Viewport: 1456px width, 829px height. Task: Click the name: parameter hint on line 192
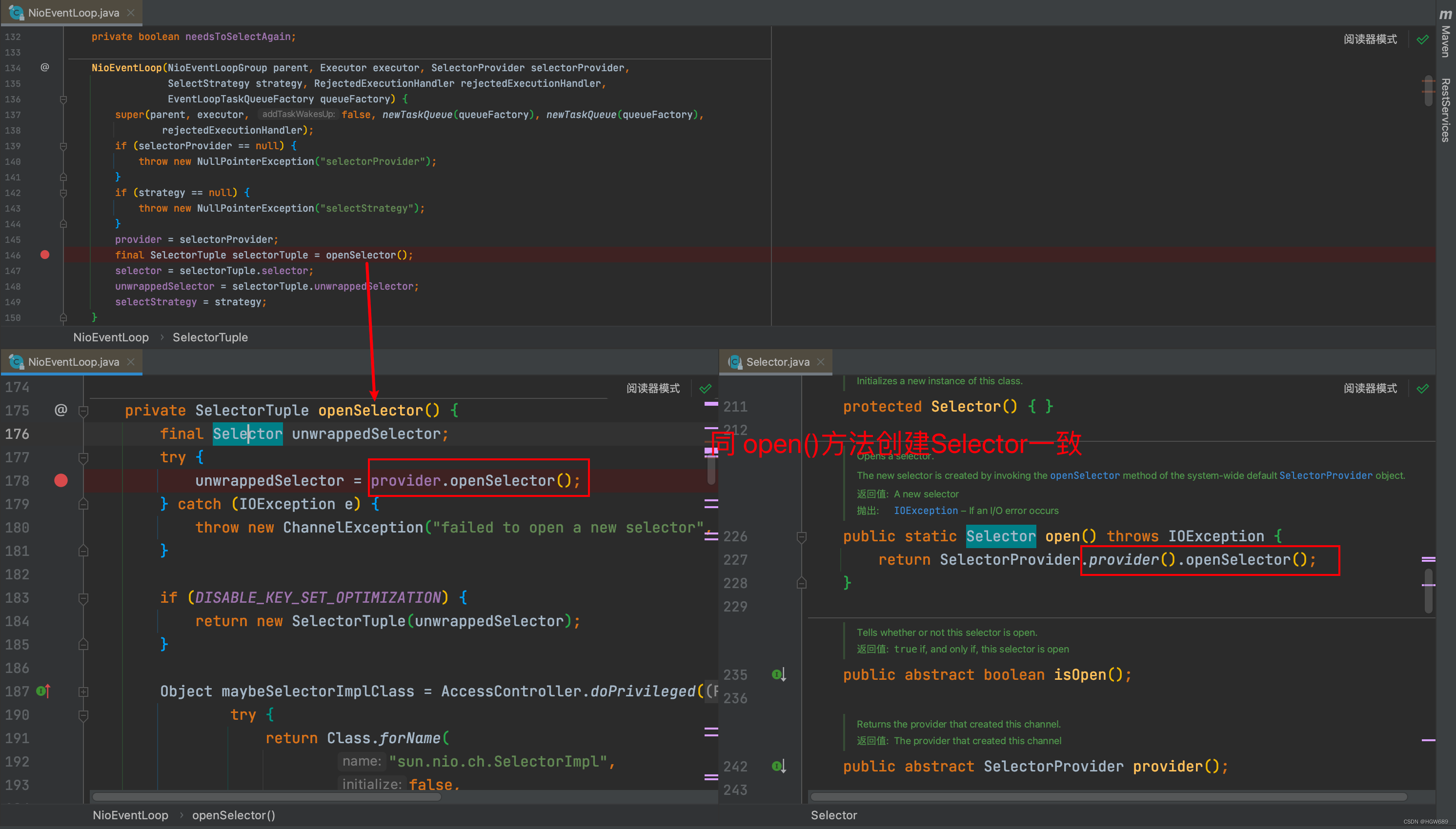(x=361, y=761)
